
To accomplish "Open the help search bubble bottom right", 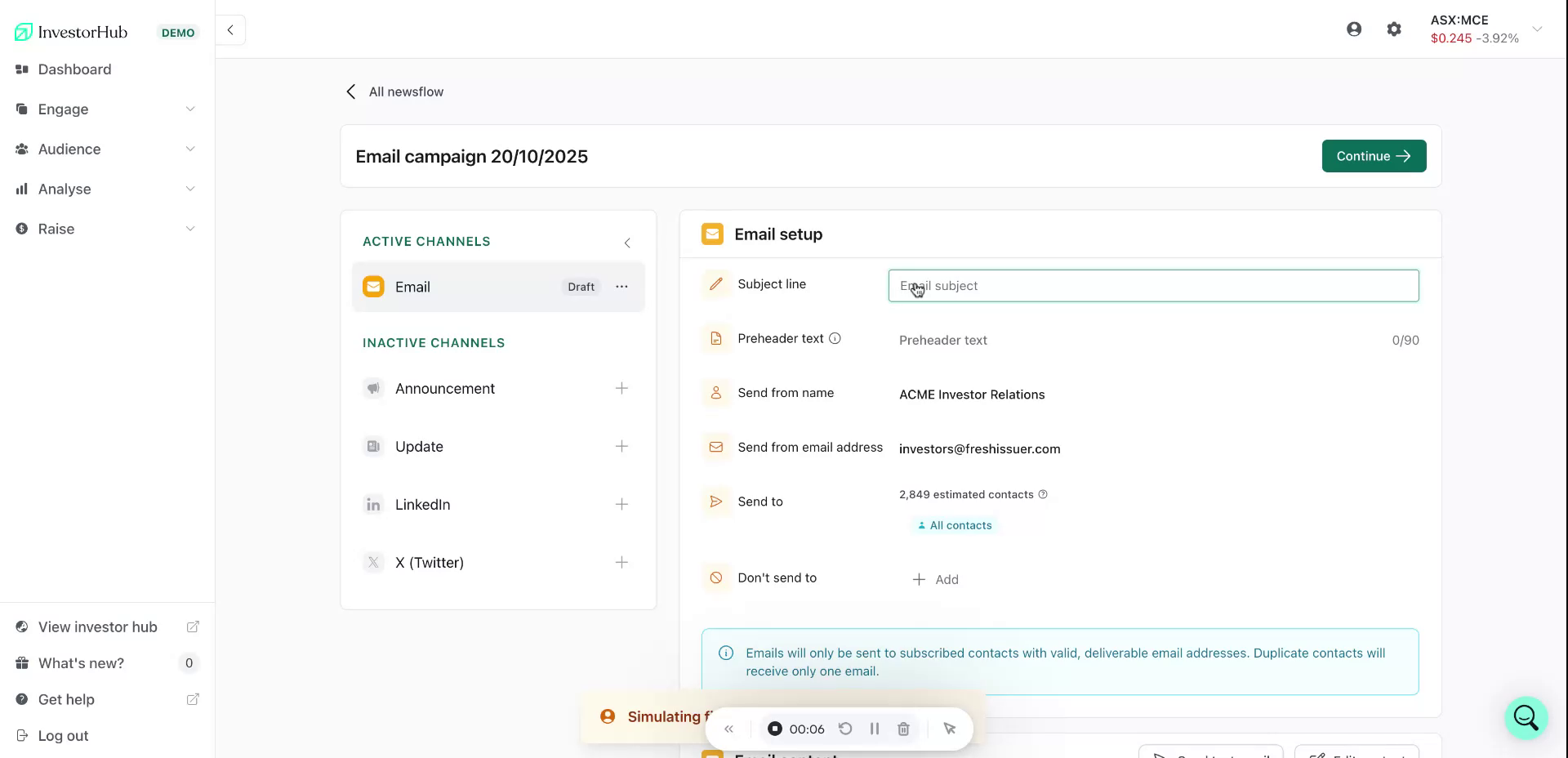I will tap(1526, 717).
